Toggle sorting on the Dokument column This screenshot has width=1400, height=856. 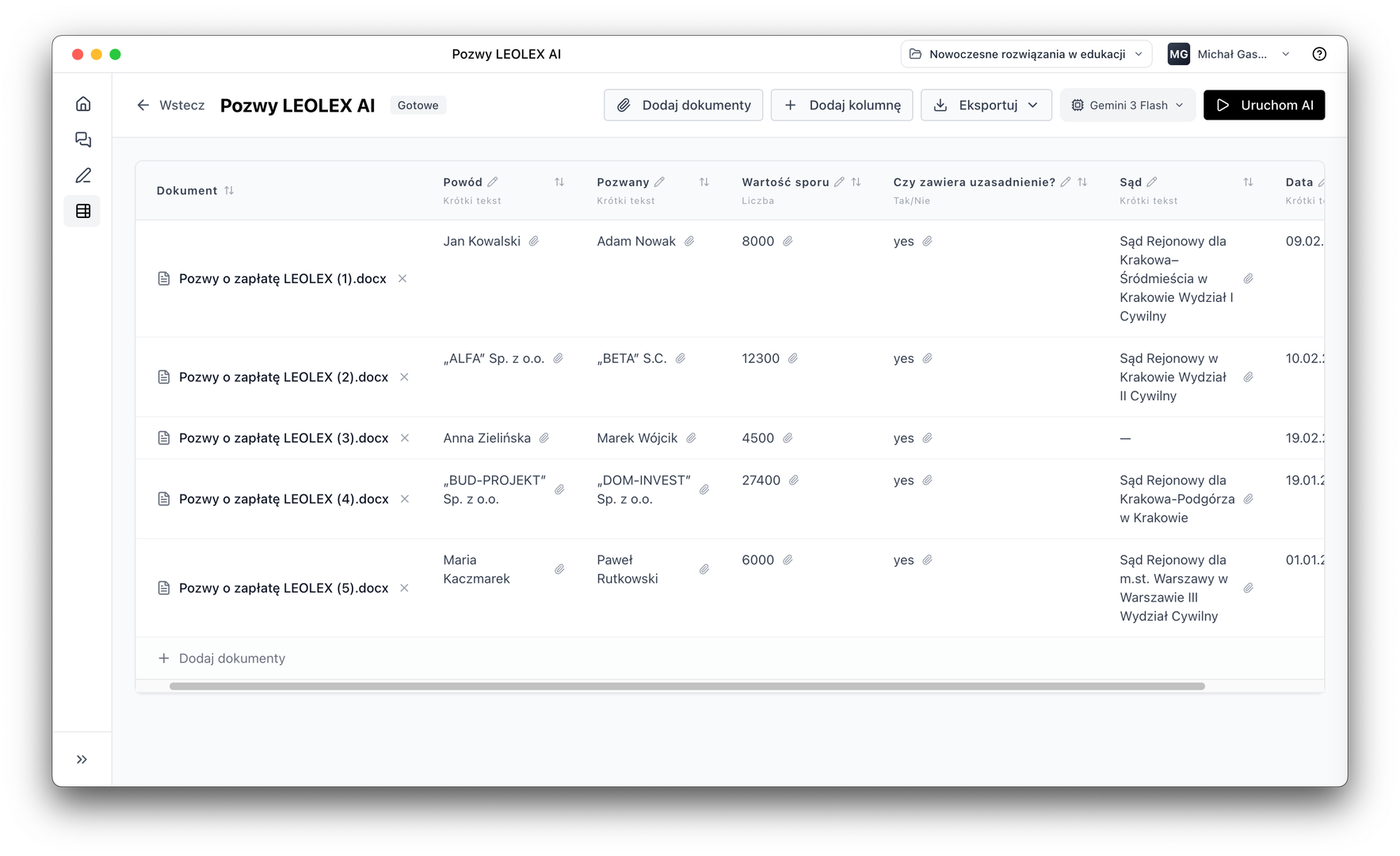[x=229, y=189]
